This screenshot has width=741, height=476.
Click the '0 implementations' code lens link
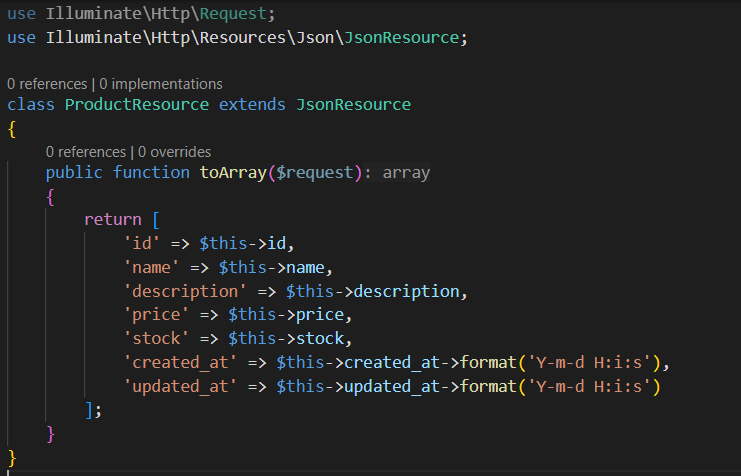pos(162,84)
